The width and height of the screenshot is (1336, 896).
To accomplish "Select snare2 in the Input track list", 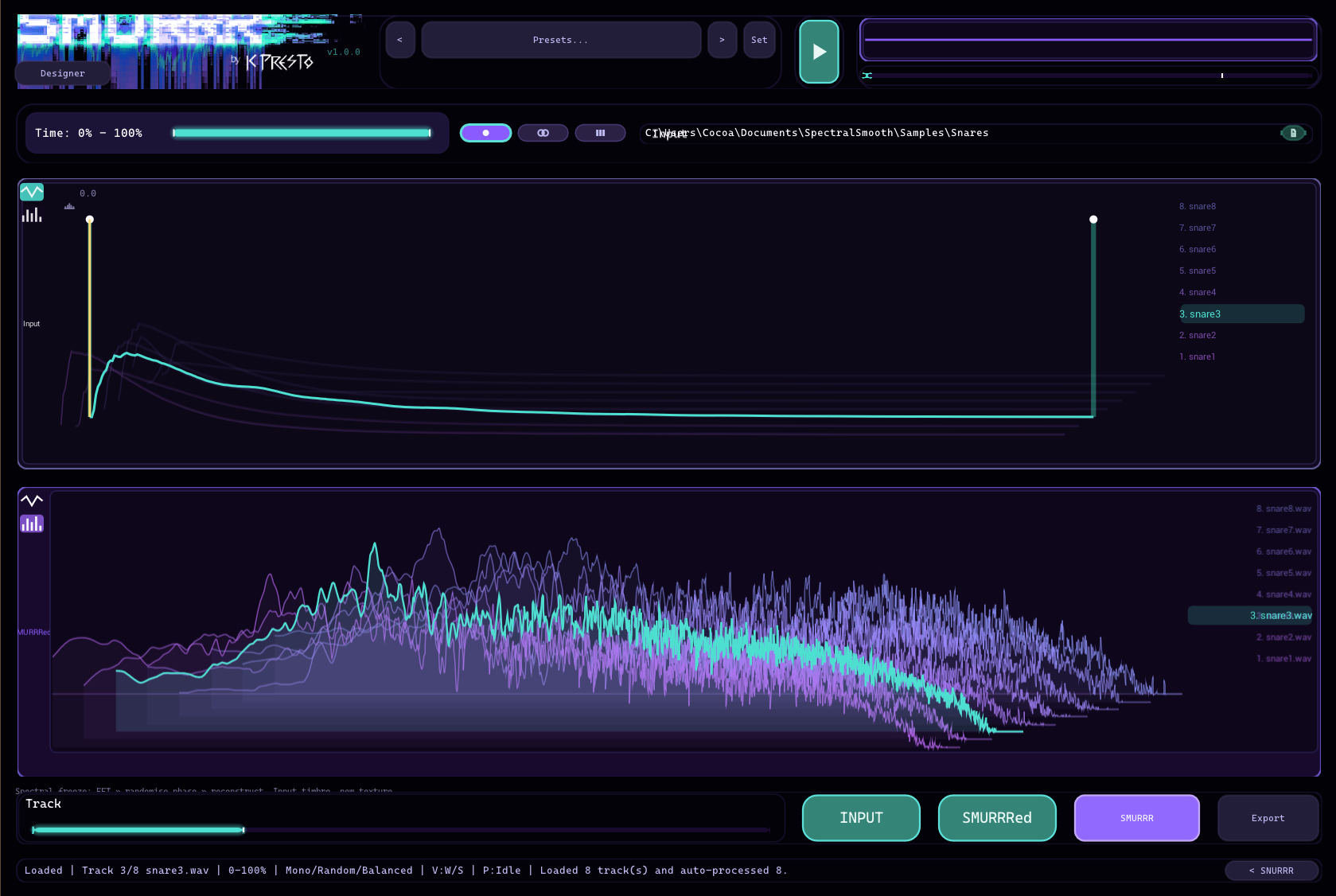I will point(1198,335).
